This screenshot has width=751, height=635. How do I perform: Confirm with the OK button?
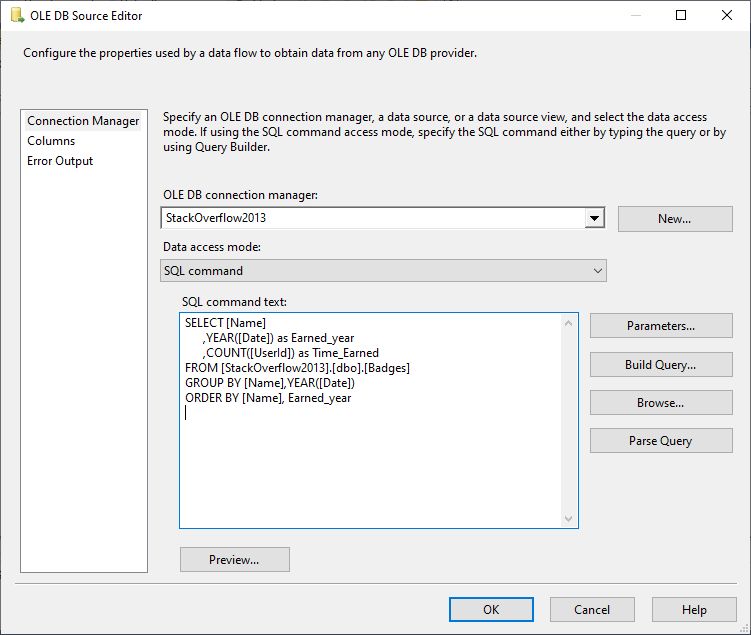pos(491,609)
